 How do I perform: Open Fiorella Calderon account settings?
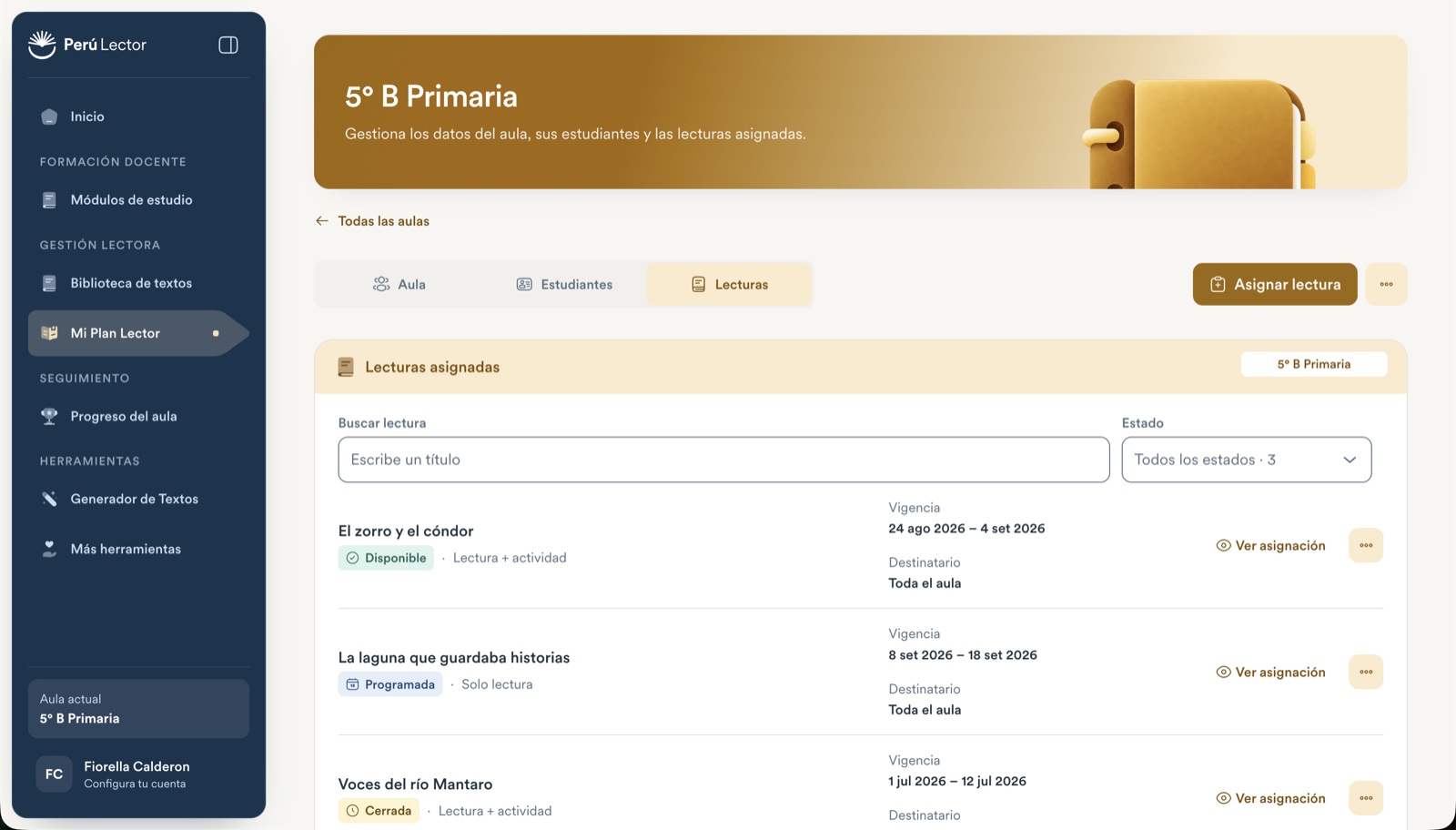pyautogui.click(x=138, y=774)
